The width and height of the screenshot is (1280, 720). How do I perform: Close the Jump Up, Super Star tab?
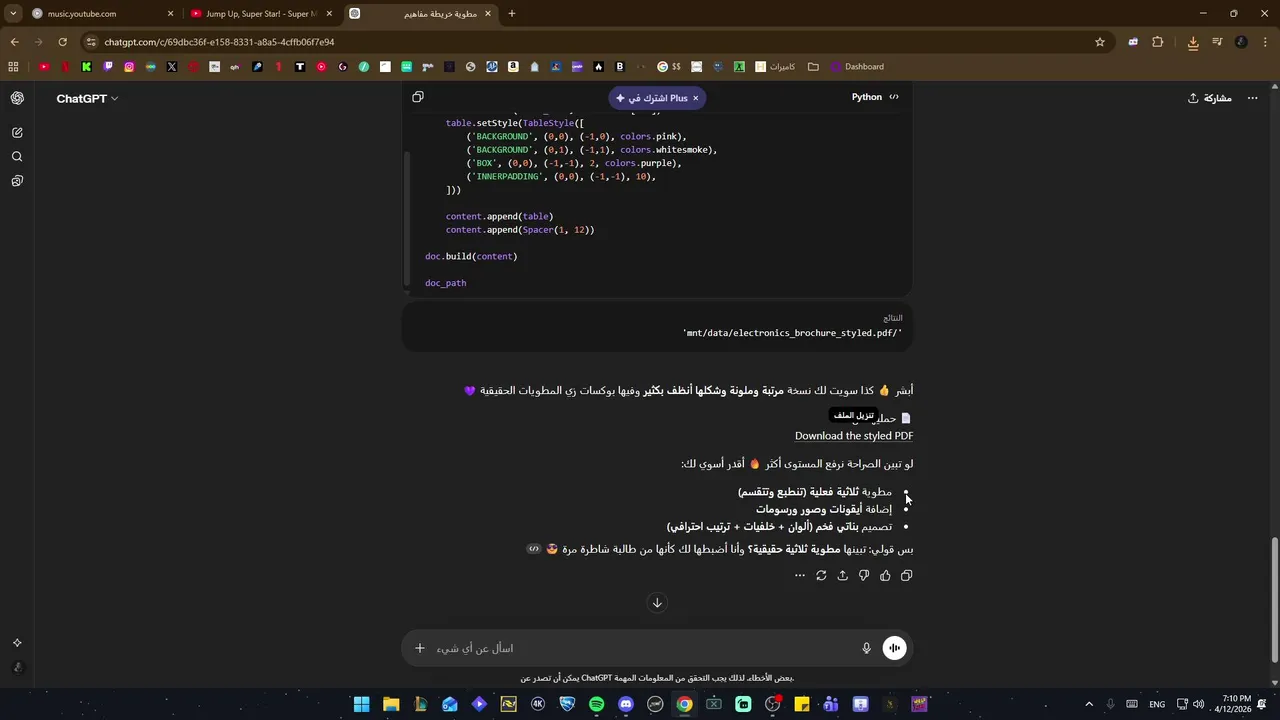(329, 14)
